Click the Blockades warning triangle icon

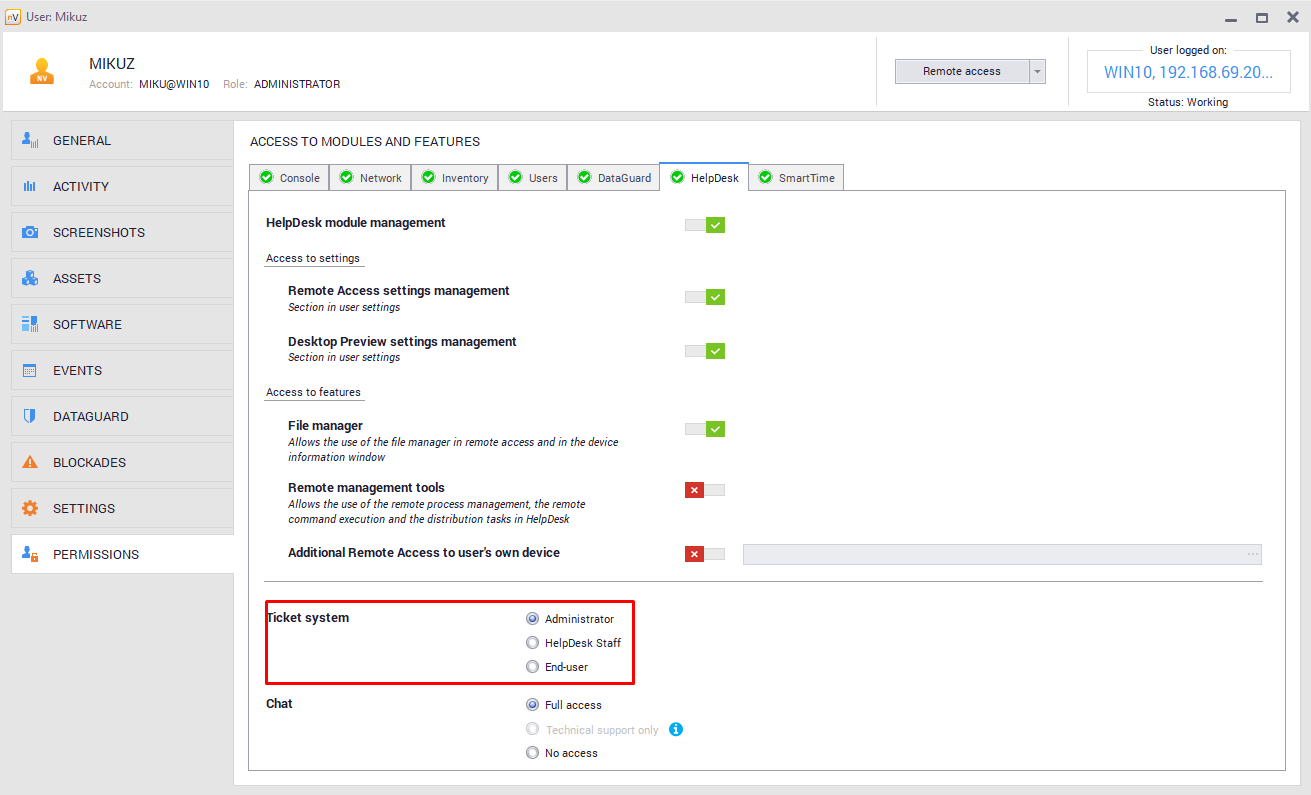coord(30,462)
